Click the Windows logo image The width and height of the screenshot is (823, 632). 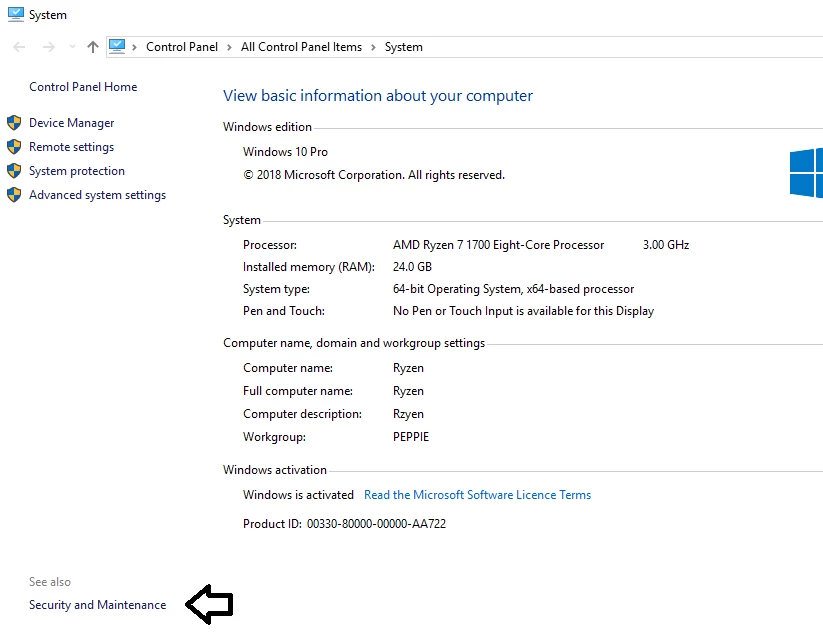(806, 173)
